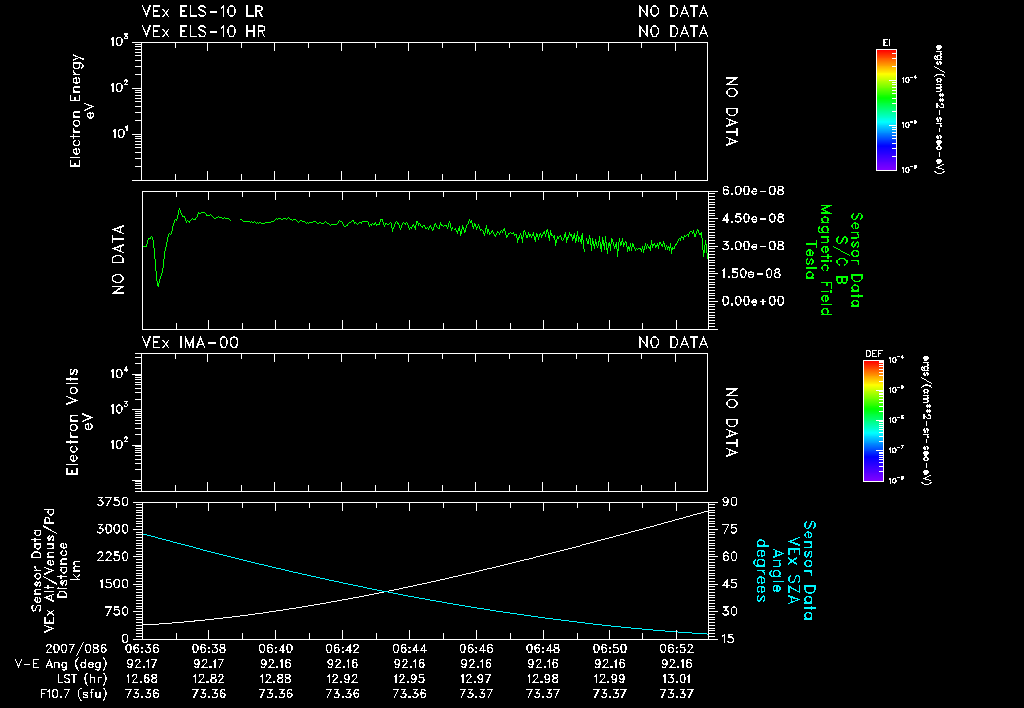
Task: Click the 'F10.7 (sfu)' row label
Action: (x=72, y=694)
